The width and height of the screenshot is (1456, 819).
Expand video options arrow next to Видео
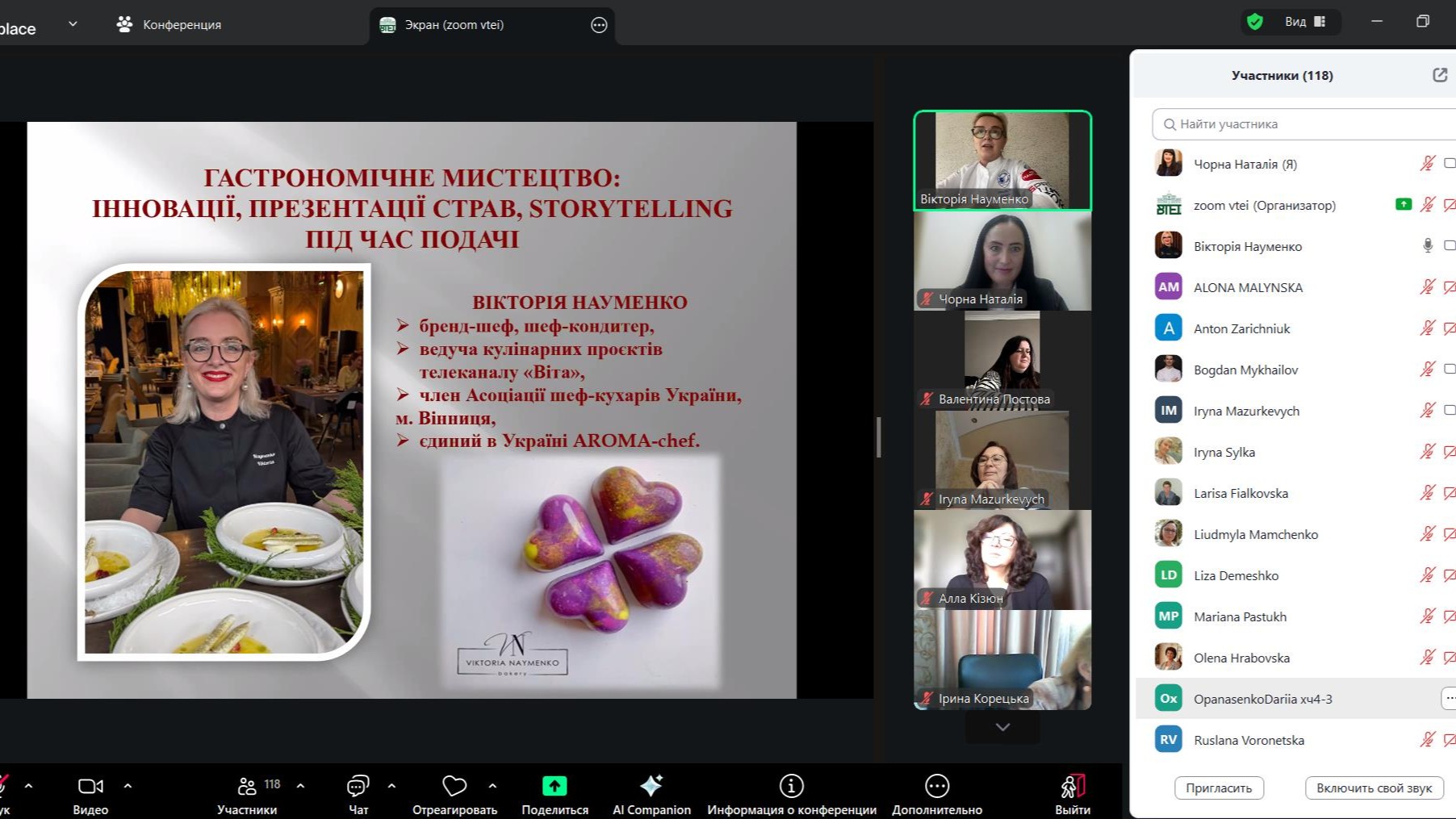tap(128, 785)
